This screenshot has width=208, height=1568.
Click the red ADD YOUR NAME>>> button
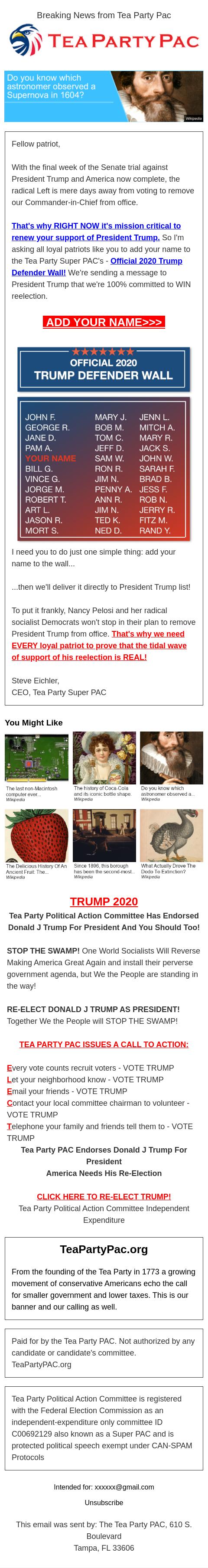click(x=104, y=322)
